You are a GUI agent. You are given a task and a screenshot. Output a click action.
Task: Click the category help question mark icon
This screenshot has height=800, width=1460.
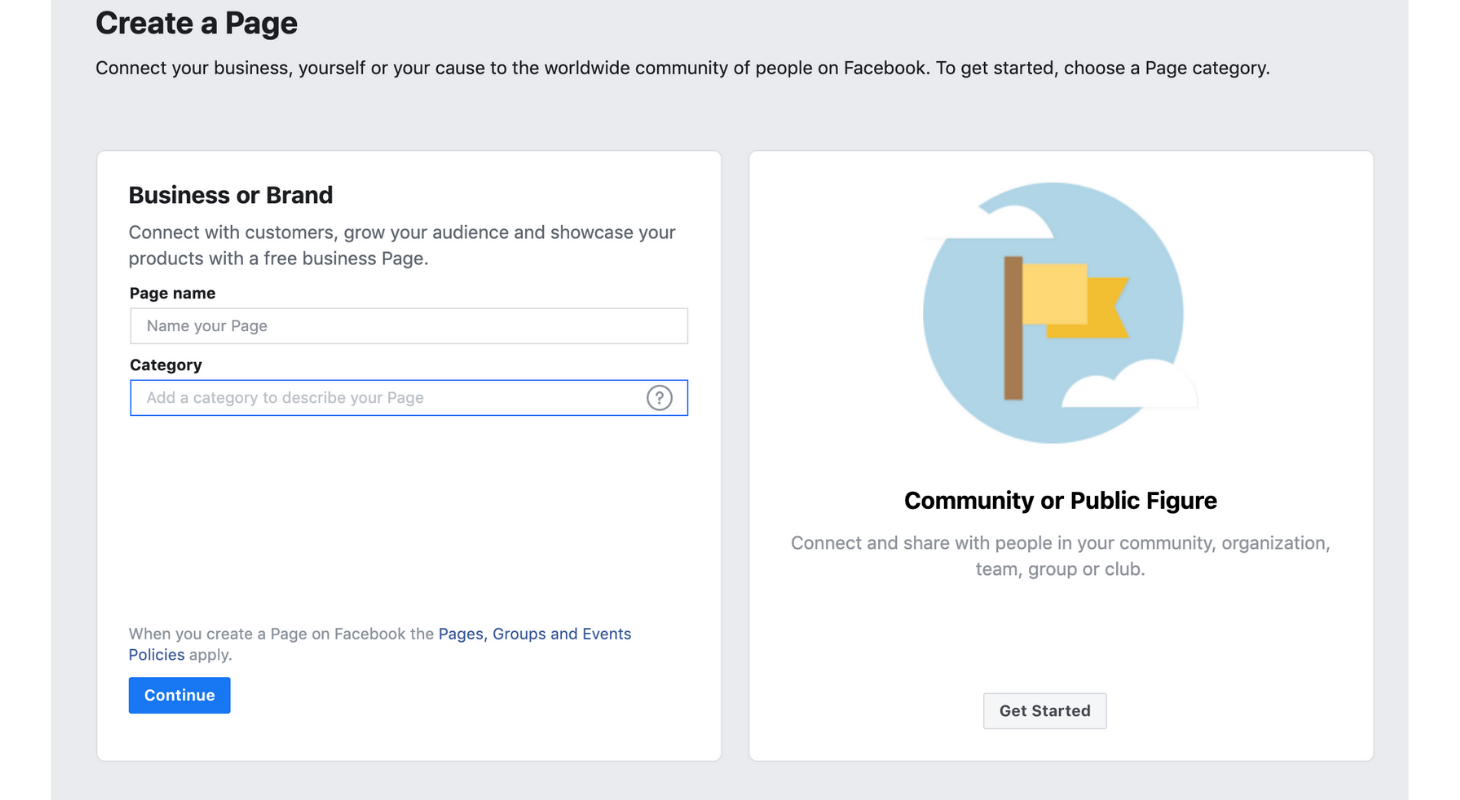pyautogui.click(x=659, y=398)
